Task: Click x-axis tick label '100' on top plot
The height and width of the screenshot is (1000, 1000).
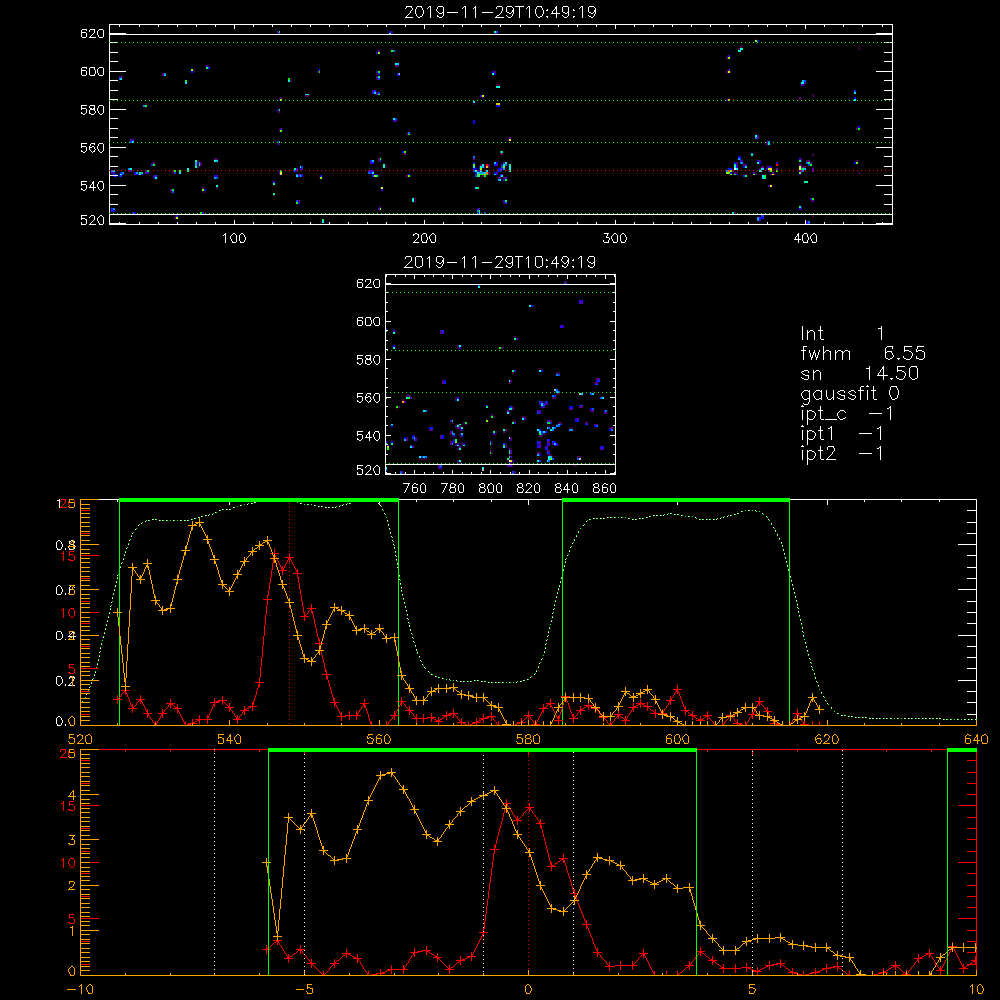Action: click(x=234, y=239)
